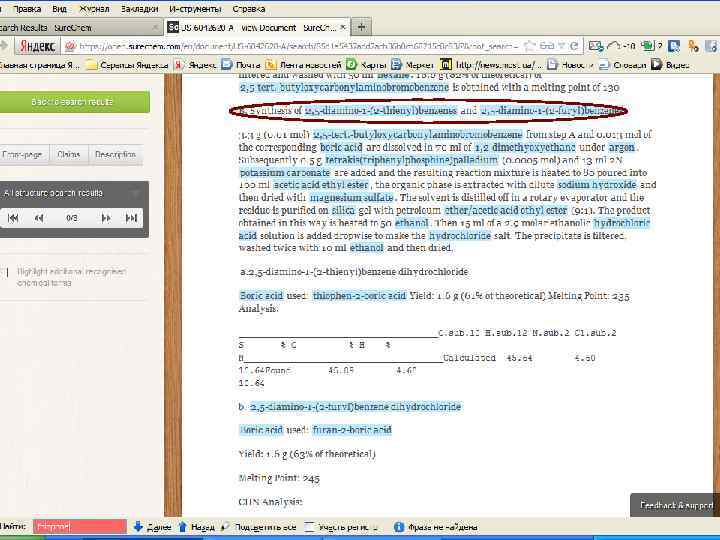This screenshot has width=720, height=540.
Task: Go to next structure search result
Action: pos(106,218)
